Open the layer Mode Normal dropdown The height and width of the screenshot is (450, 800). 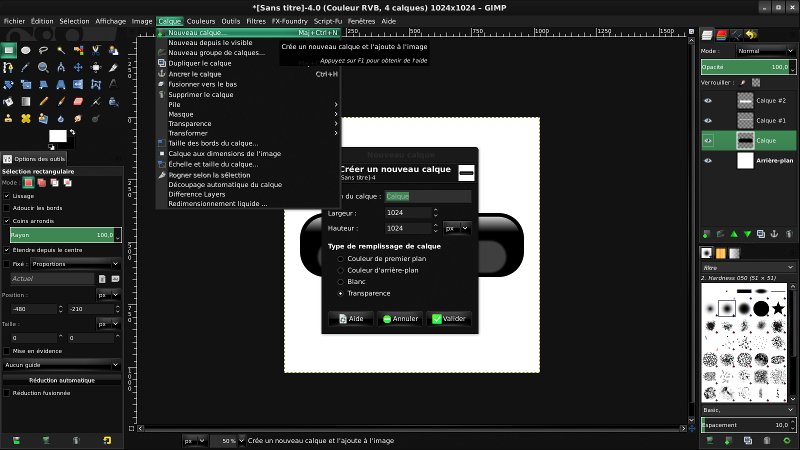(x=765, y=51)
